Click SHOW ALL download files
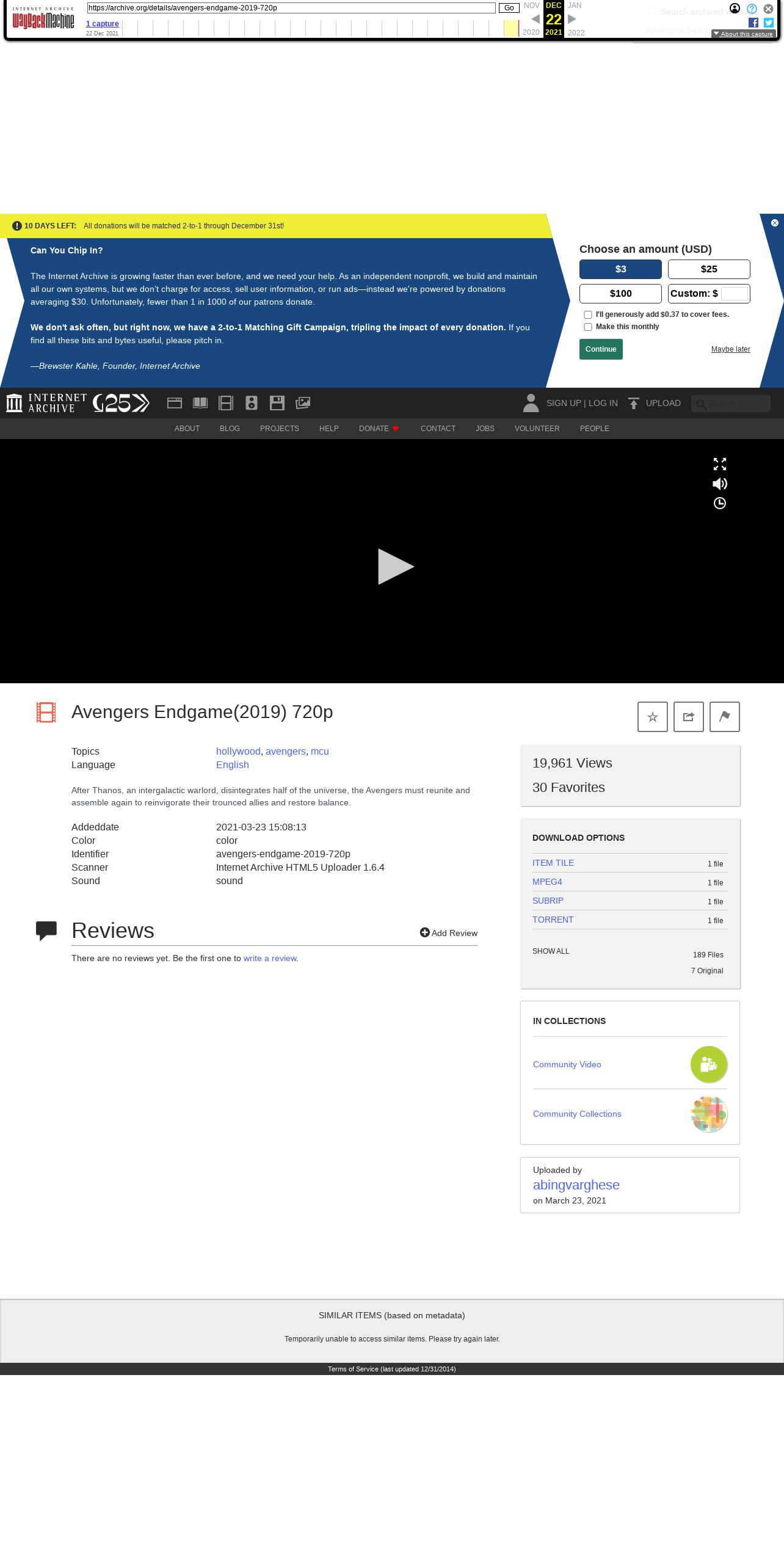The width and height of the screenshot is (784, 1568). tap(551, 951)
